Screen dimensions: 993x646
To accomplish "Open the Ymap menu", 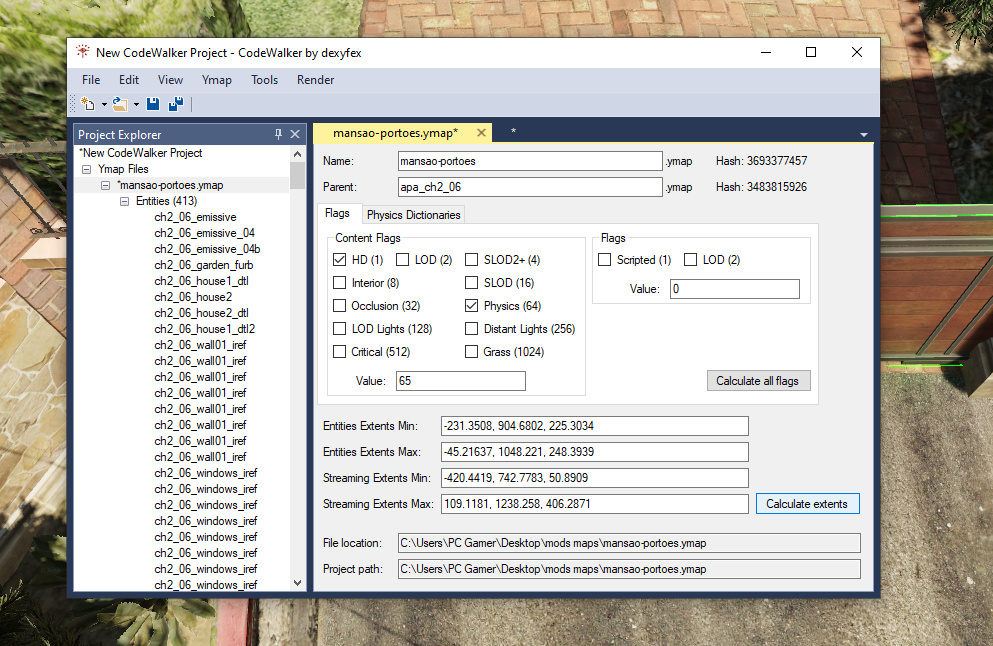I will coord(216,80).
